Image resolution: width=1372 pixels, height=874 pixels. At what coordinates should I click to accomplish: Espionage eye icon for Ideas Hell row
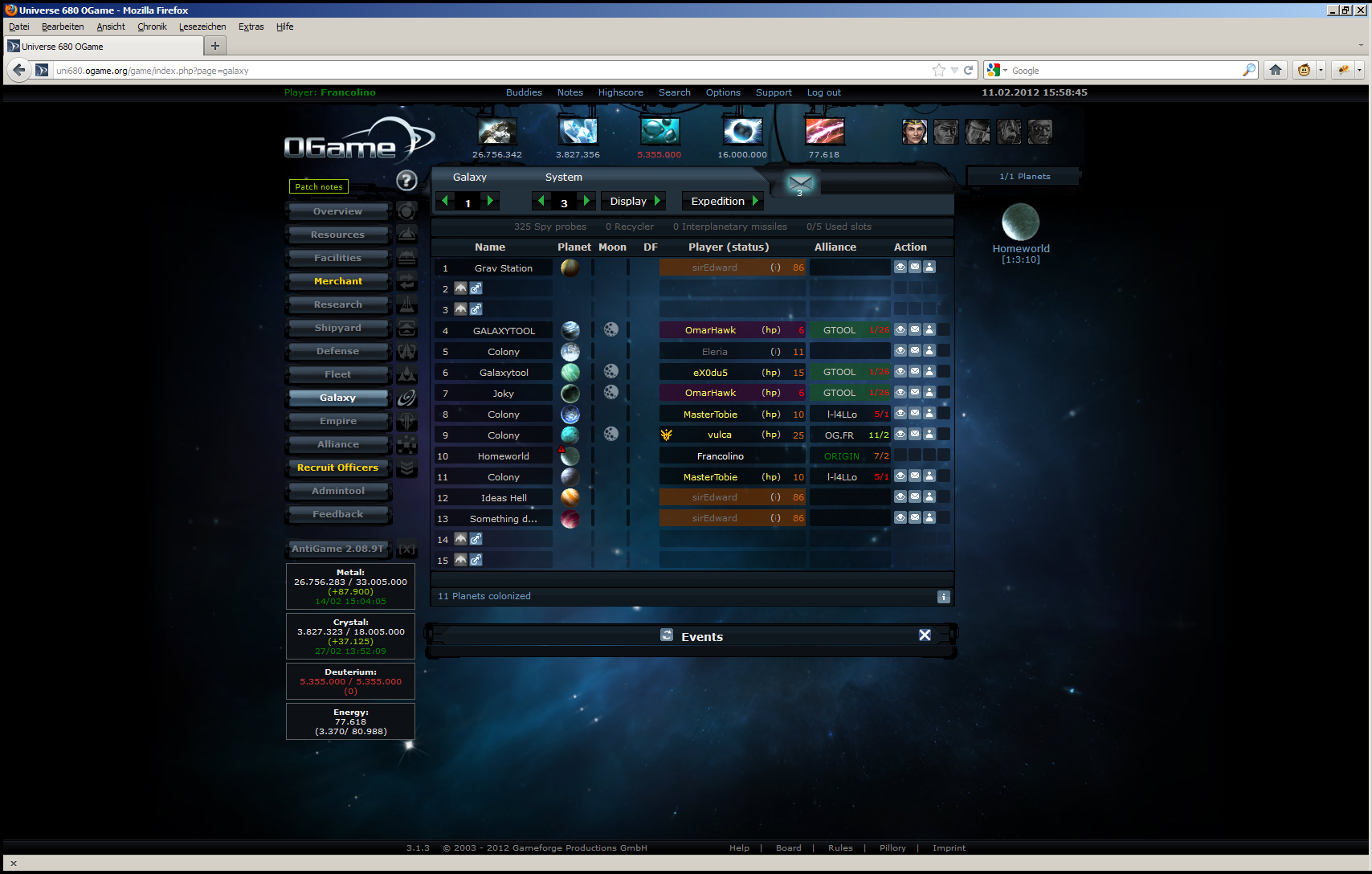click(900, 496)
